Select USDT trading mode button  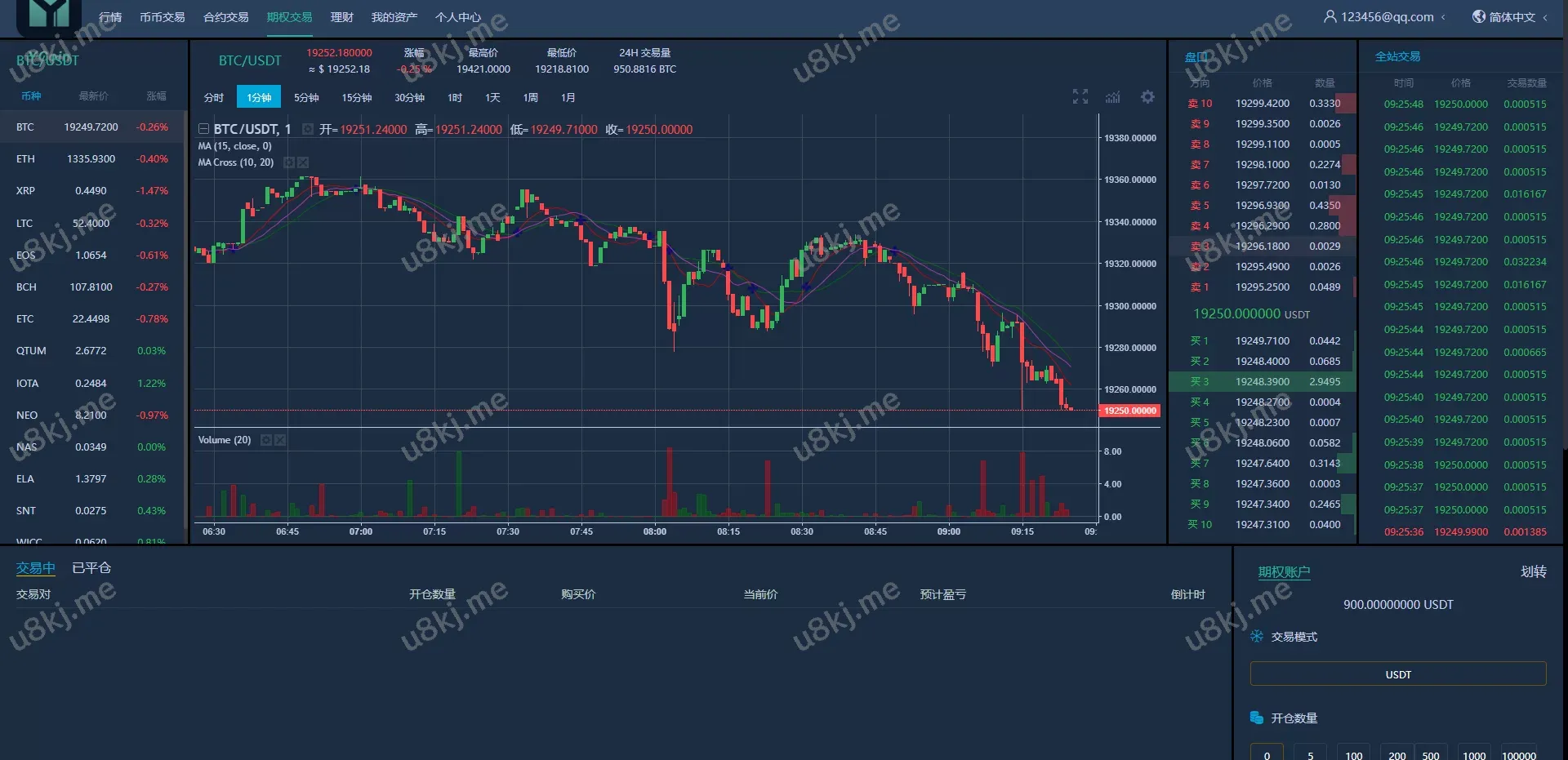click(1397, 674)
